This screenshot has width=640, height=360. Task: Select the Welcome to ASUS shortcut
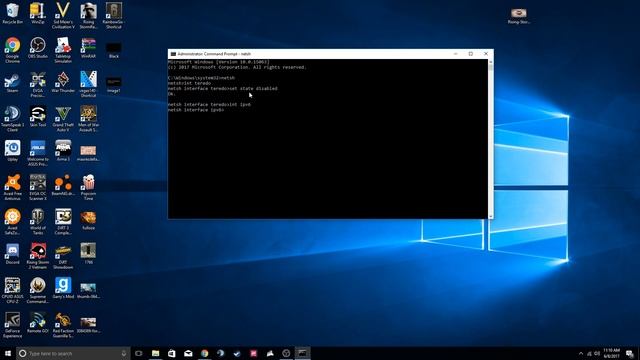coord(38,153)
